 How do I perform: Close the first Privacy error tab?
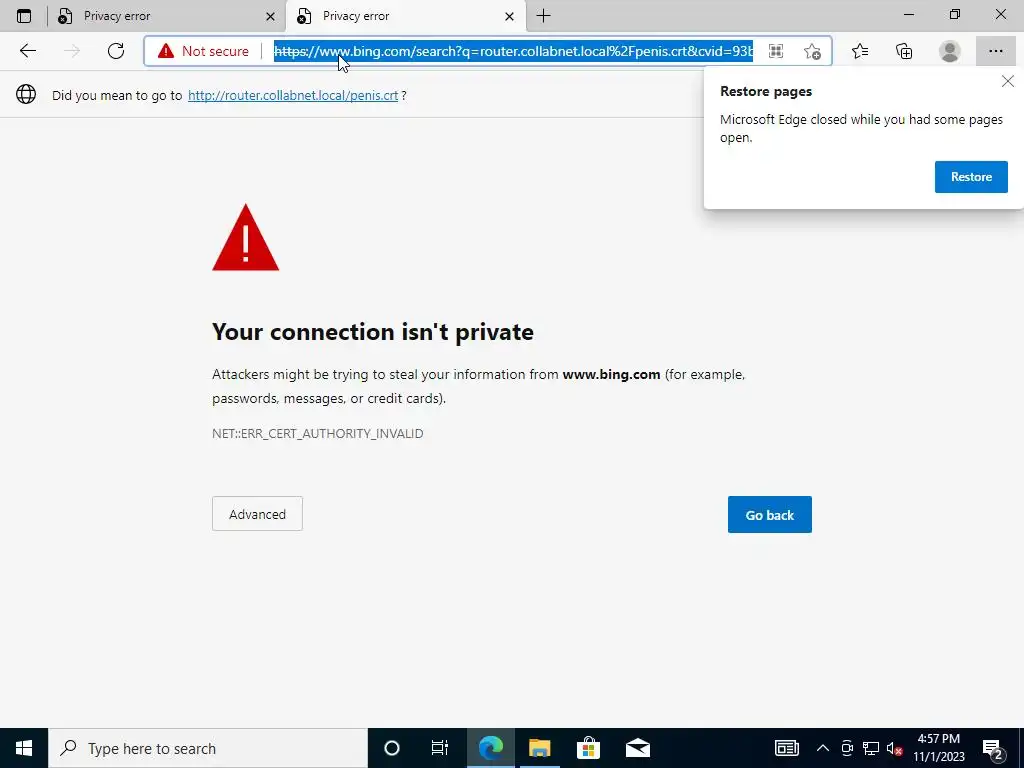pyautogui.click(x=270, y=16)
